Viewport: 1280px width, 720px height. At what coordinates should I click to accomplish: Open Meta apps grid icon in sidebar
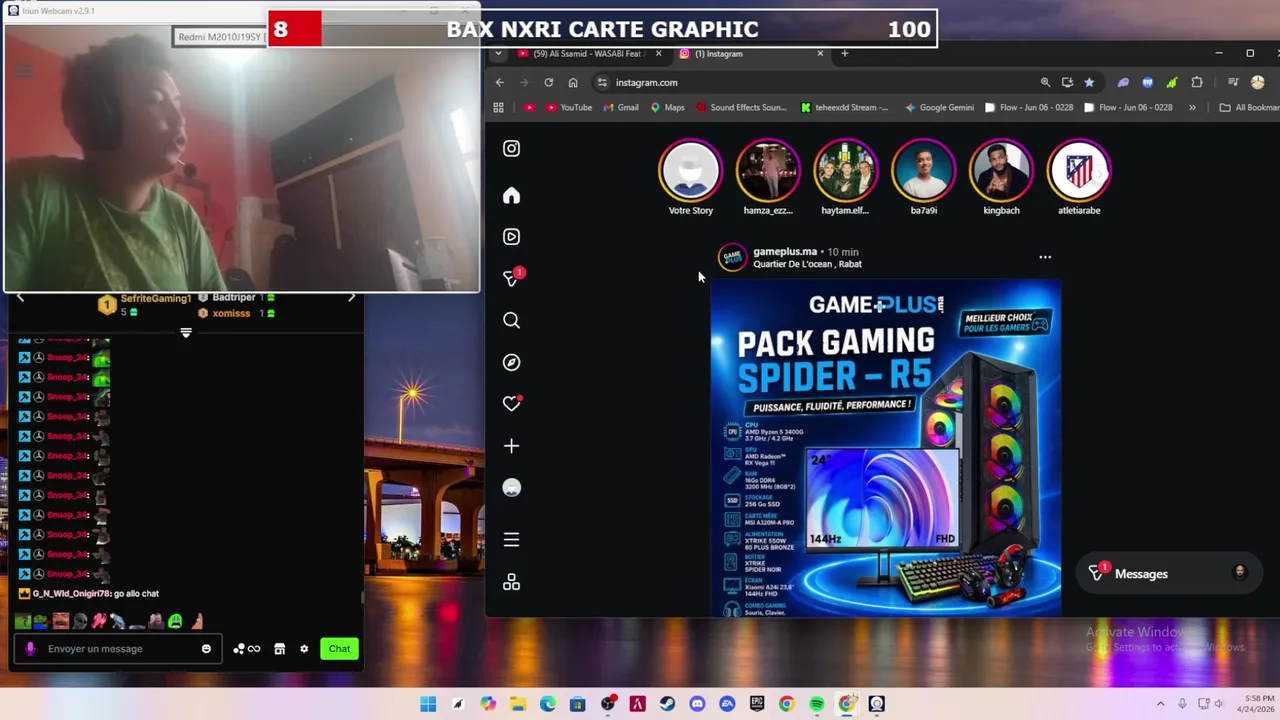(511, 582)
